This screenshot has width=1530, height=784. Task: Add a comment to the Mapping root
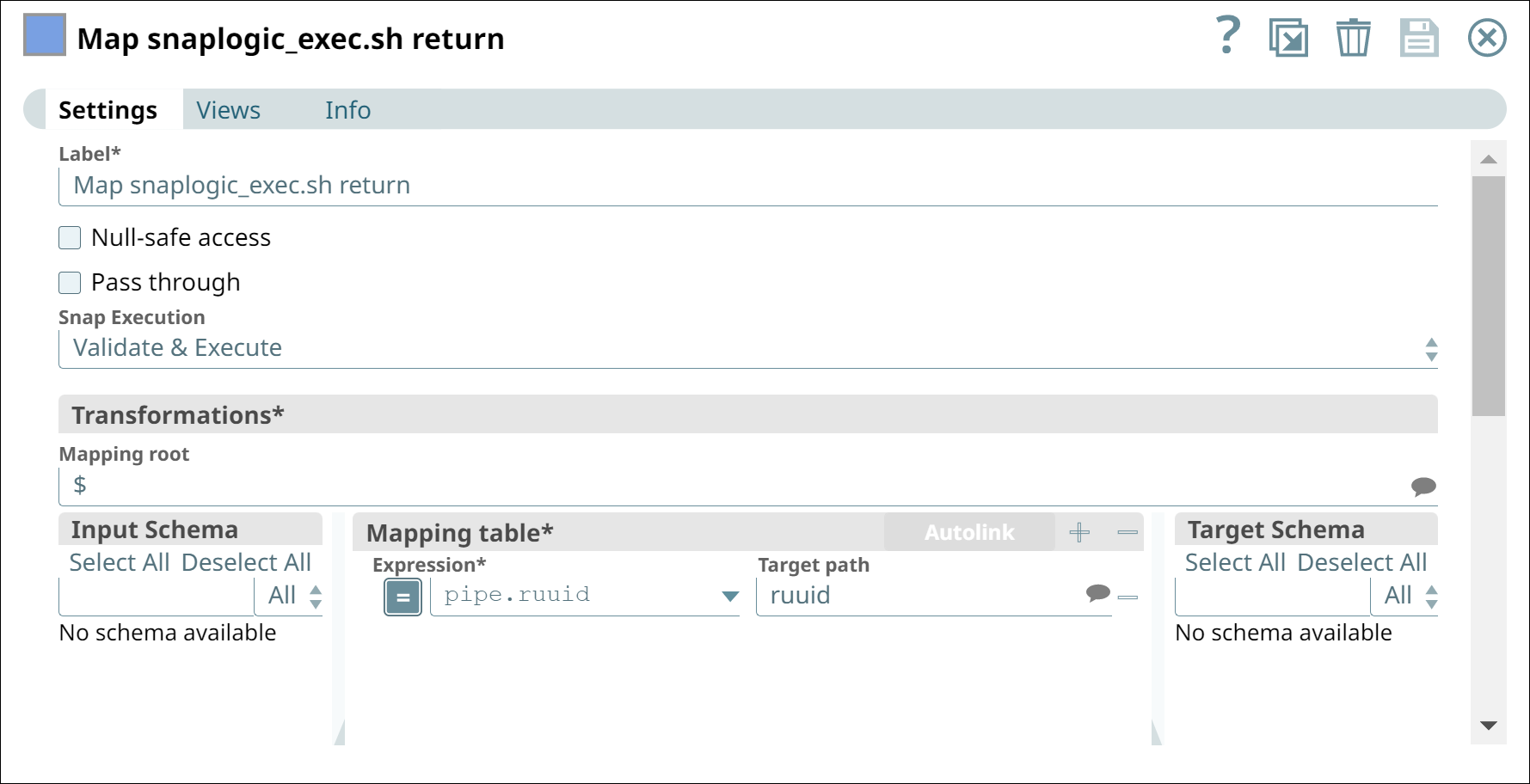(1423, 487)
